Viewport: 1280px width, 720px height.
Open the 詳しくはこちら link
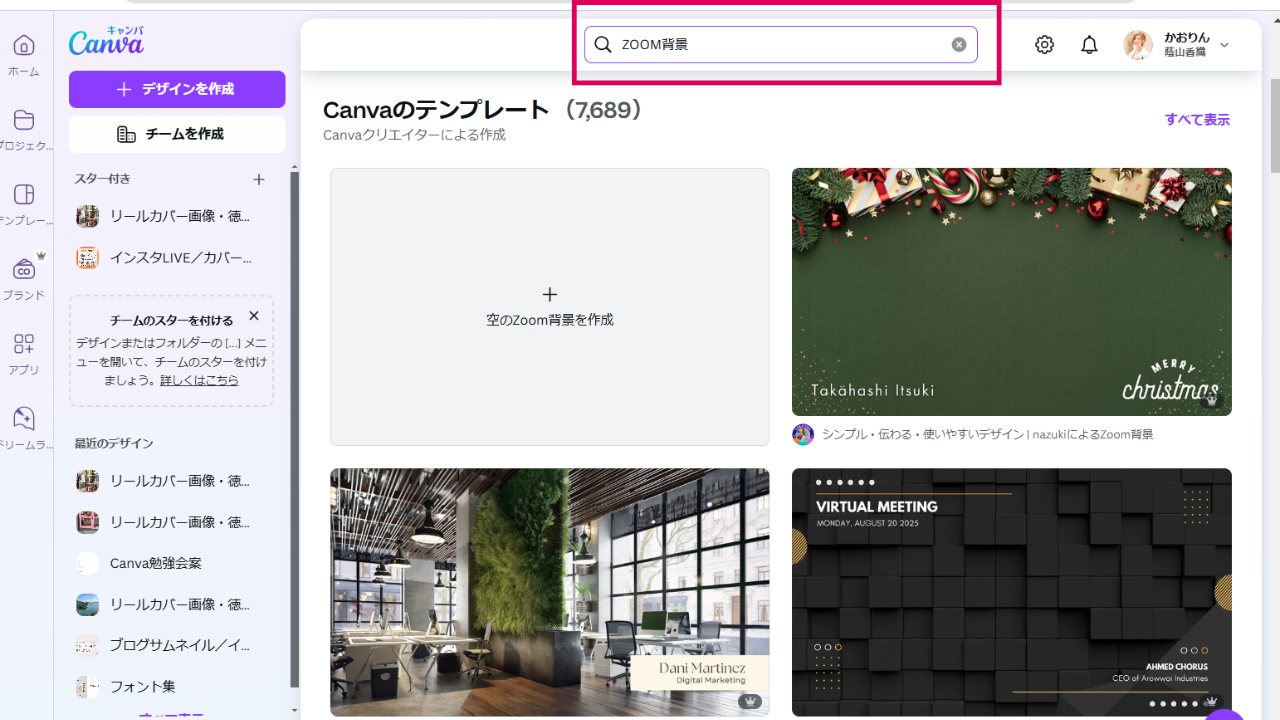(199, 380)
